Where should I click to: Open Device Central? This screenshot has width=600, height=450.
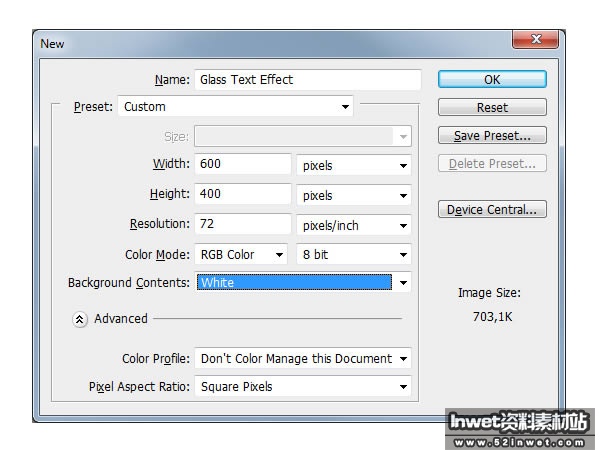point(492,209)
